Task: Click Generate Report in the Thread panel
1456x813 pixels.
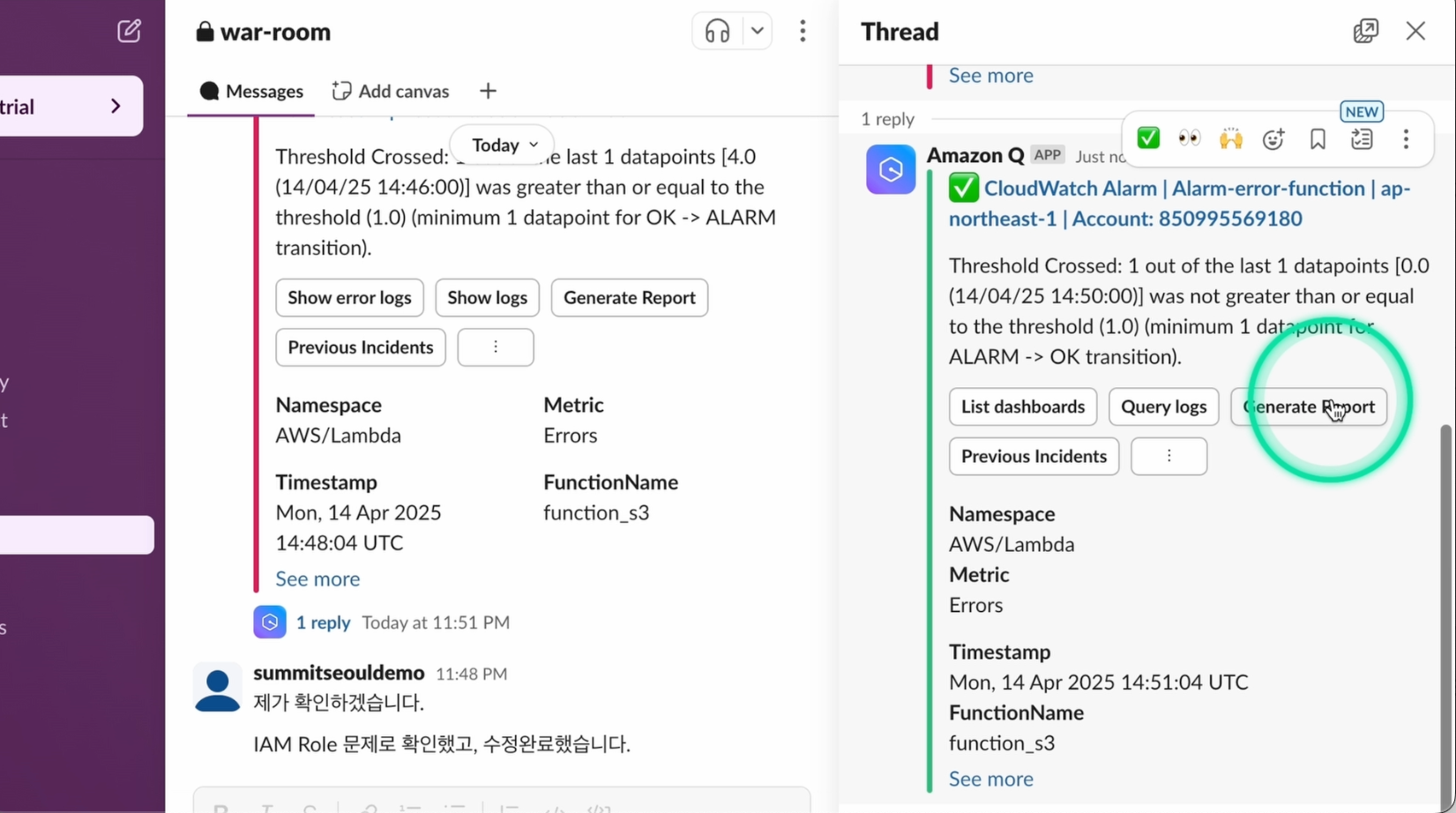Action: 1309,406
